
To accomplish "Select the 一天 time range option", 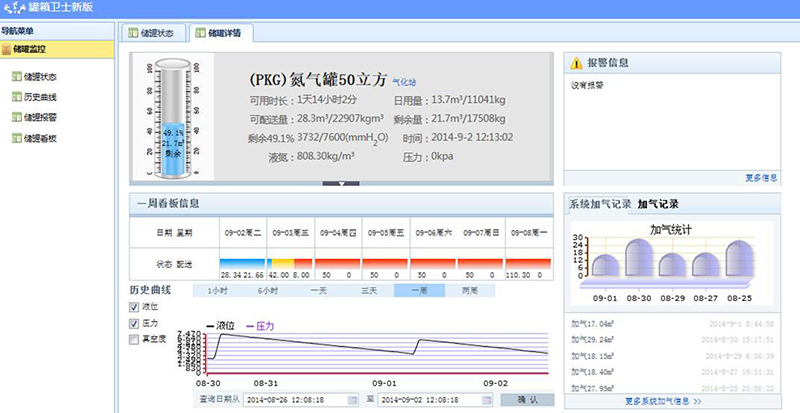I will click(318, 290).
